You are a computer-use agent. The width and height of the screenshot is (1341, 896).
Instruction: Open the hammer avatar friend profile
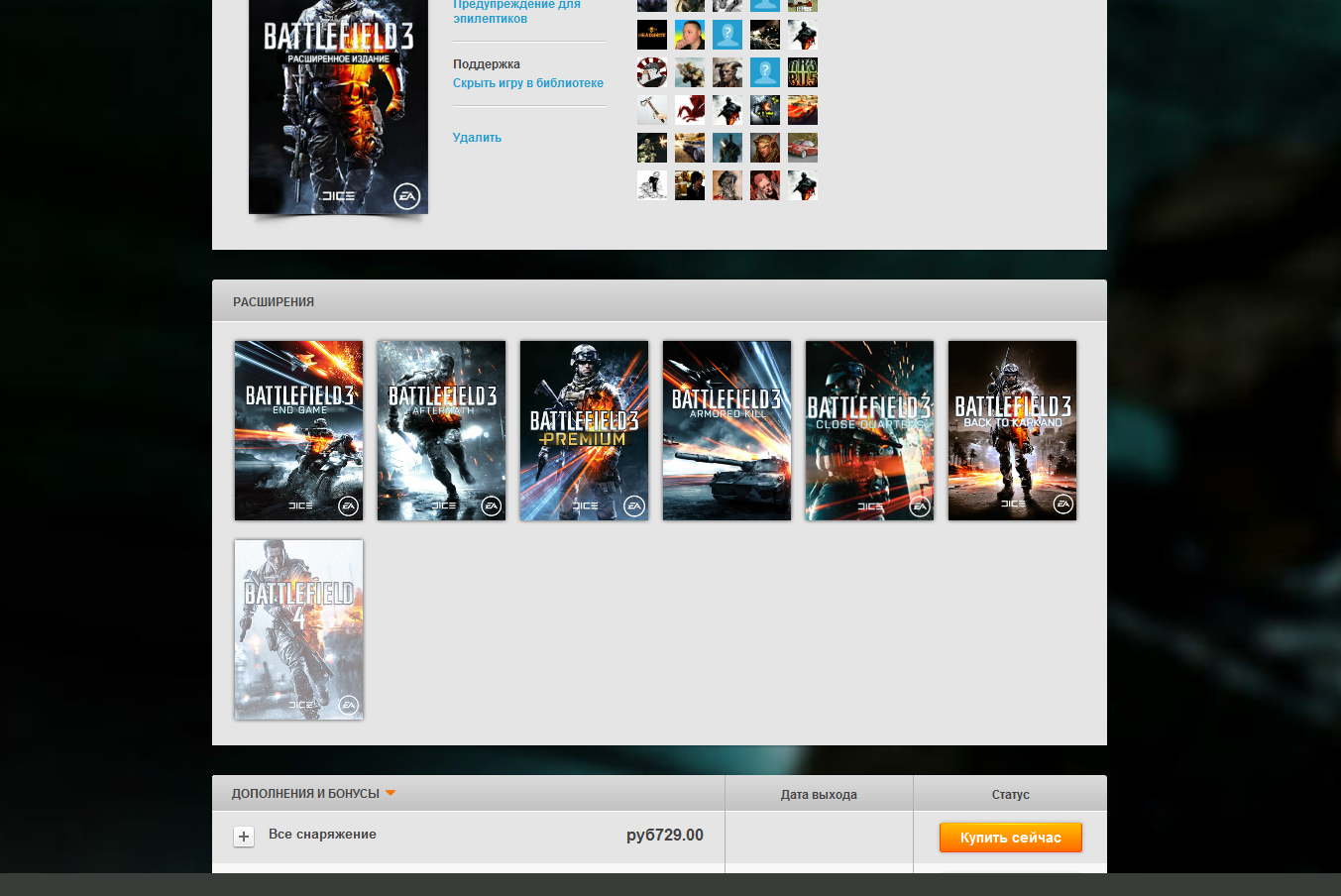click(x=652, y=110)
